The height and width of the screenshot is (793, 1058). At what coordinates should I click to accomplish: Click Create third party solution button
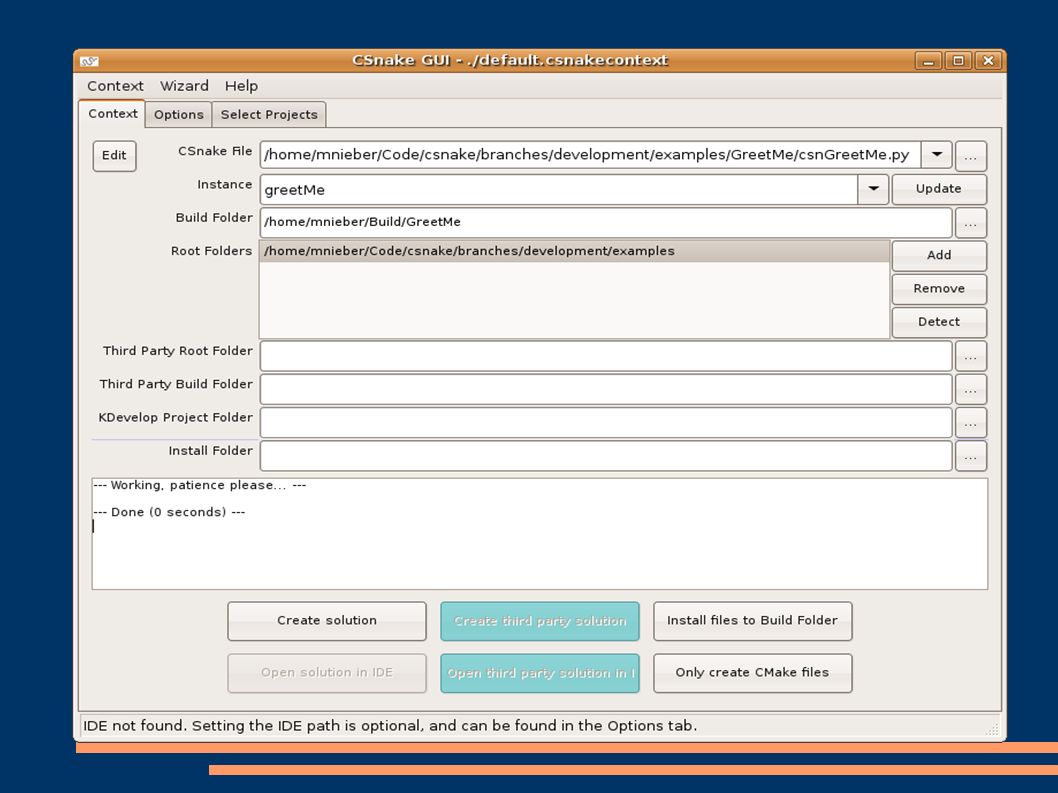[x=540, y=621]
